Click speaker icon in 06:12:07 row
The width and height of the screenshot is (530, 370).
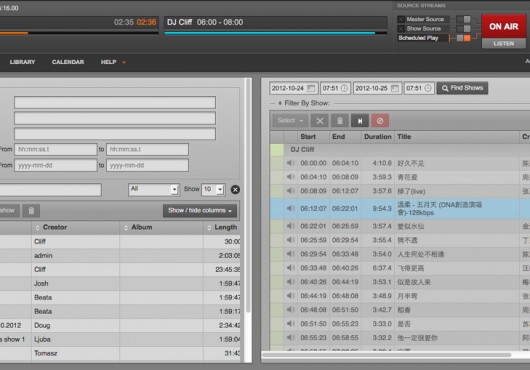(x=290, y=208)
